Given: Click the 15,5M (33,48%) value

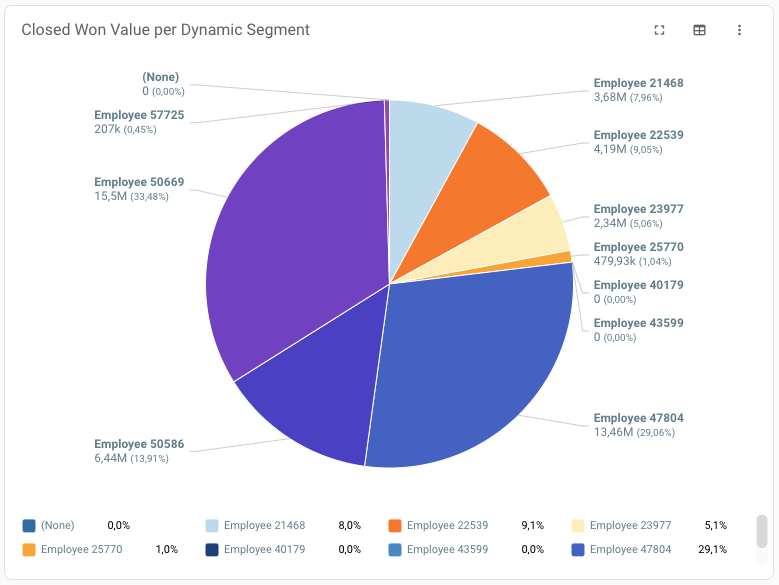Looking at the screenshot, I should click(x=132, y=197).
